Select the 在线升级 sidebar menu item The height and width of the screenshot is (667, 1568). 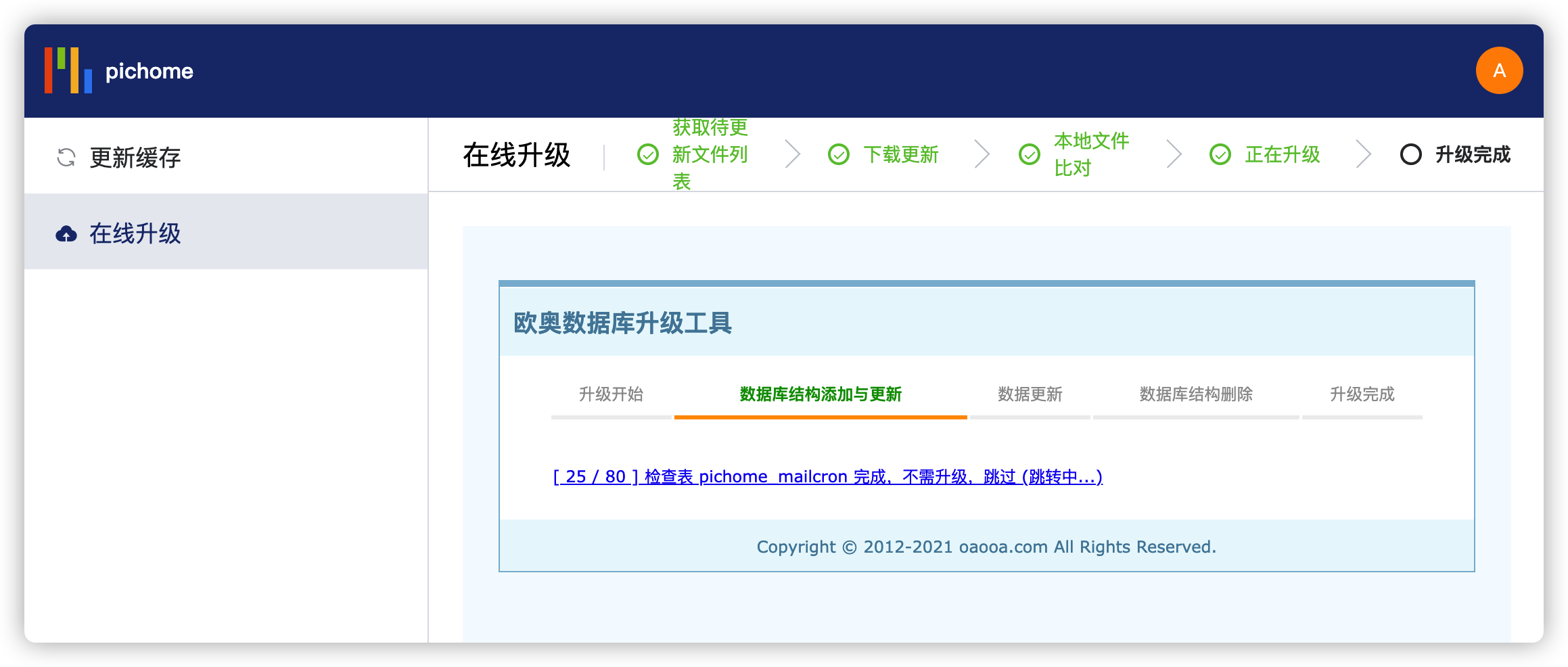coord(134,233)
